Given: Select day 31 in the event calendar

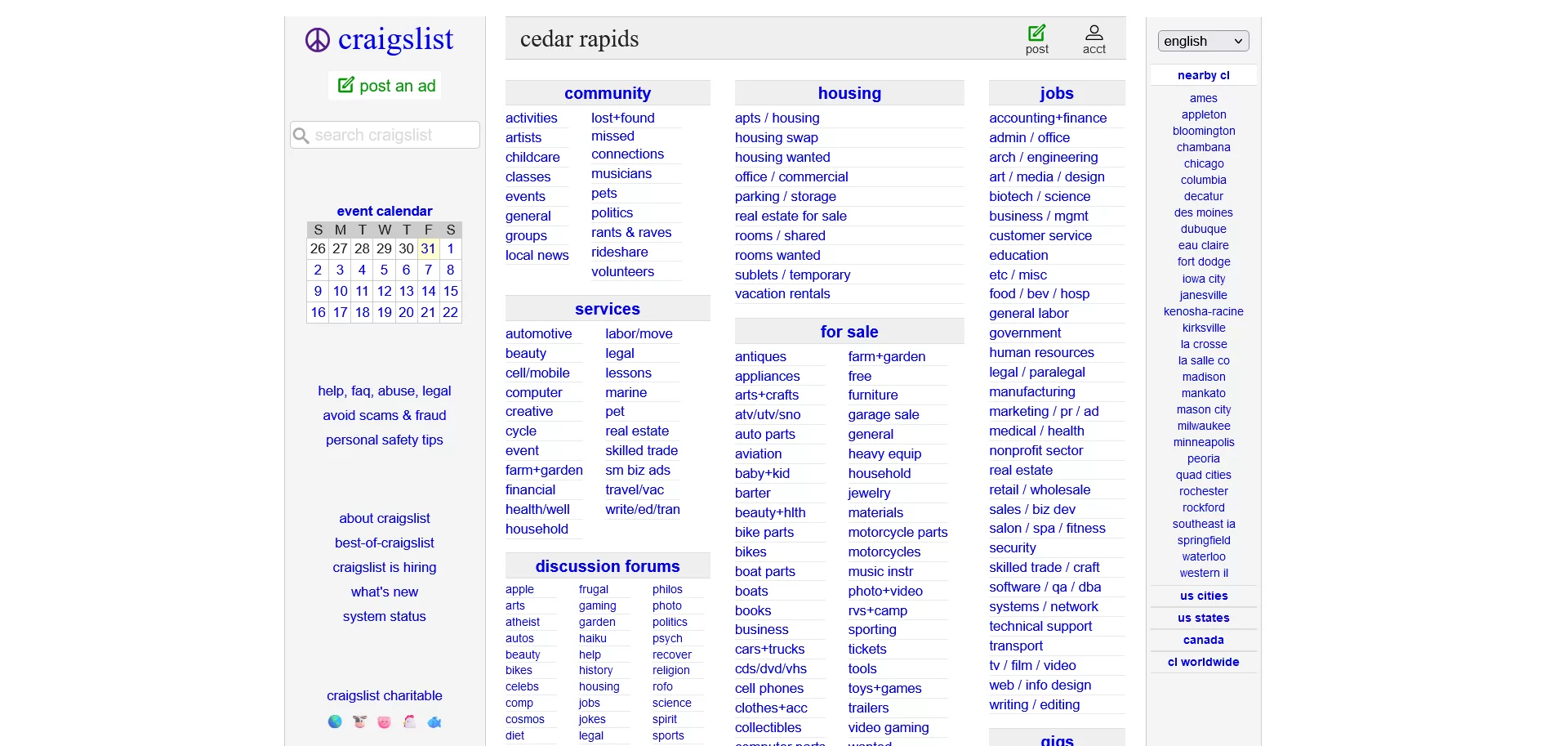Looking at the screenshot, I should 428,248.
